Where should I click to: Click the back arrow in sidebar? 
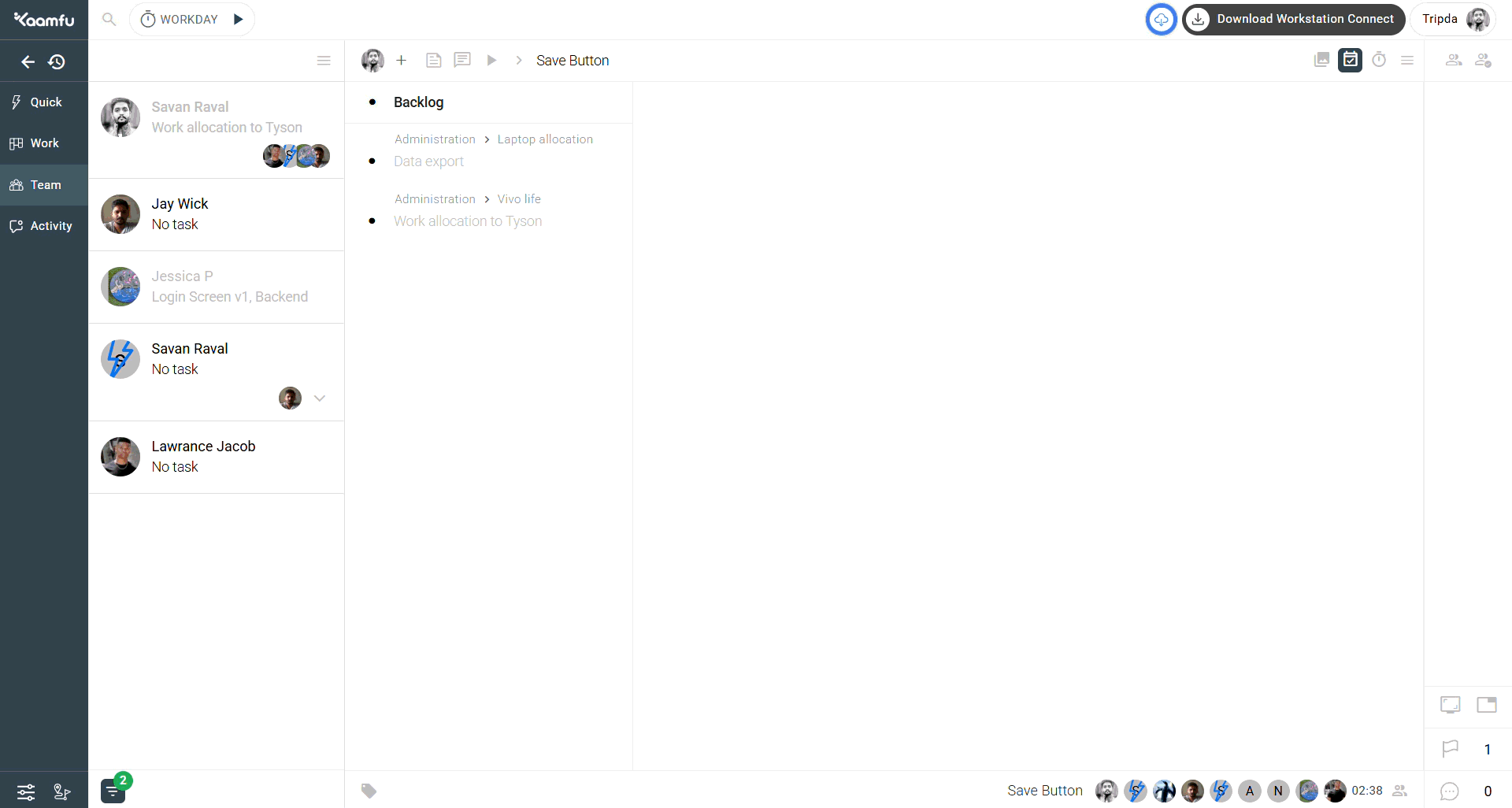(28, 61)
